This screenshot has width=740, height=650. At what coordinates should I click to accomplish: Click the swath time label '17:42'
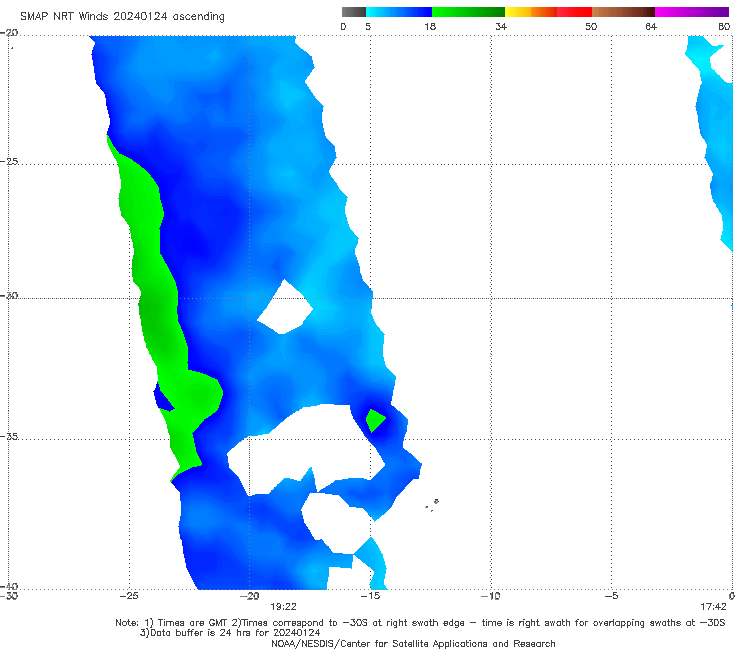(x=713, y=607)
